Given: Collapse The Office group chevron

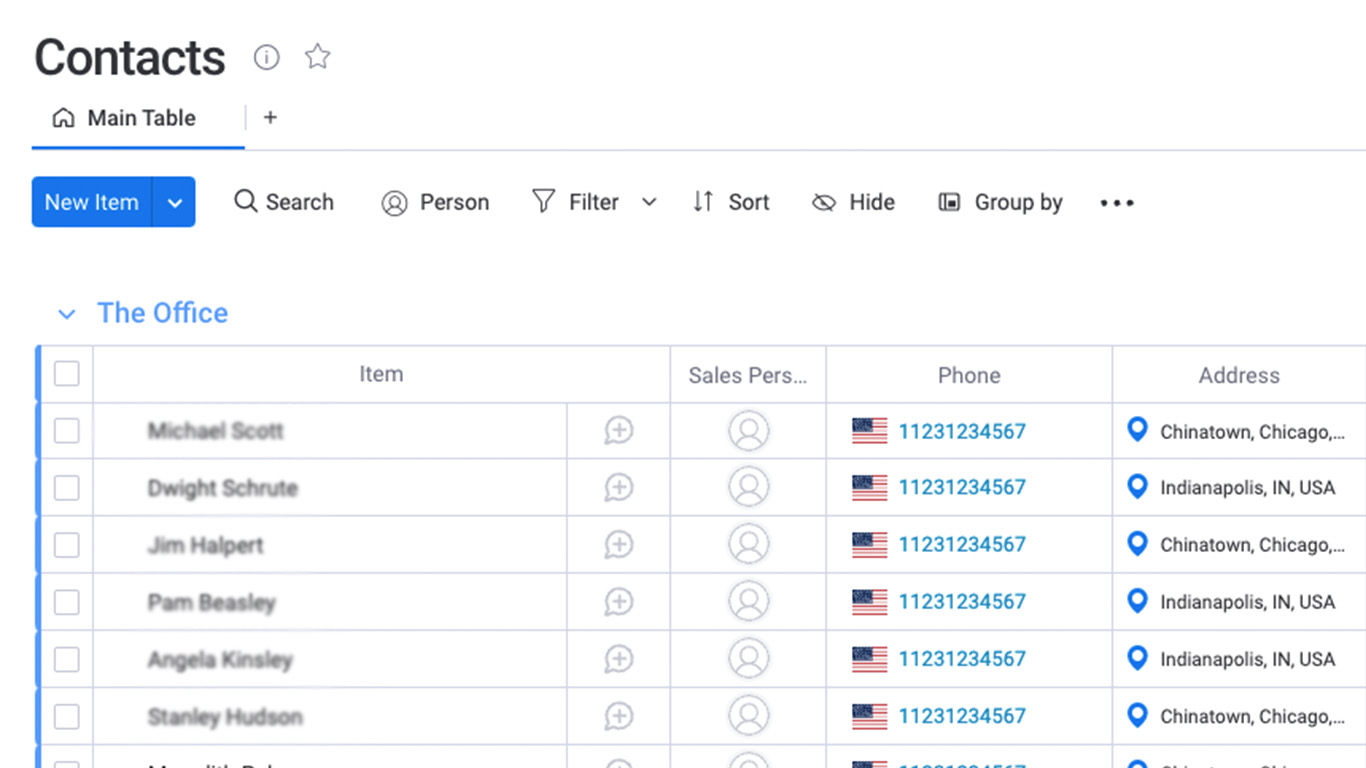Looking at the screenshot, I should pyautogui.click(x=66, y=314).
